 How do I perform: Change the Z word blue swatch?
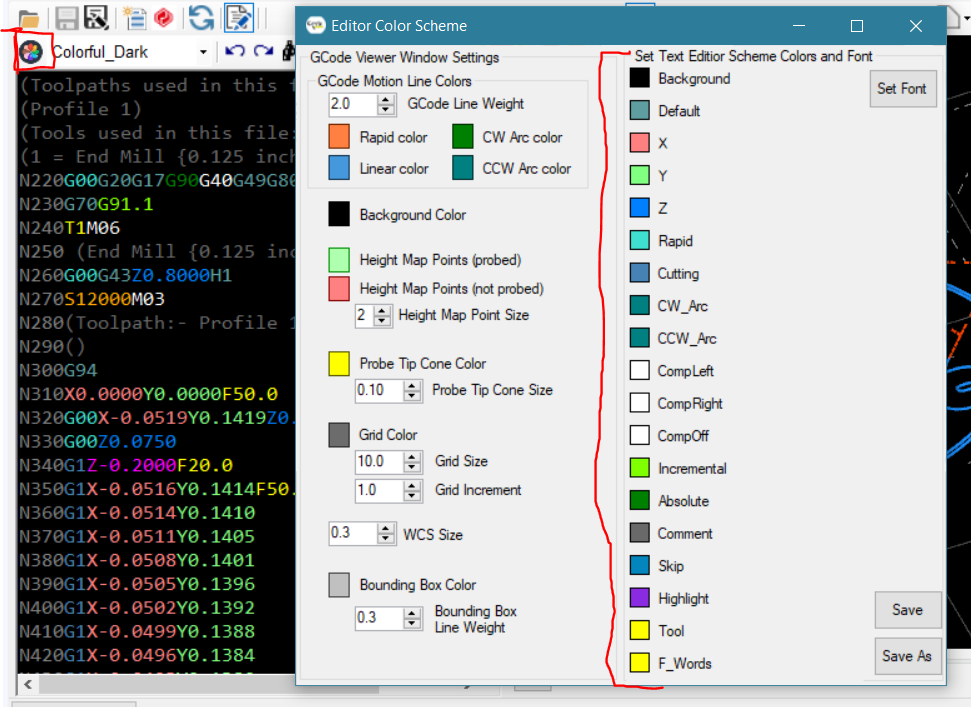640,207
